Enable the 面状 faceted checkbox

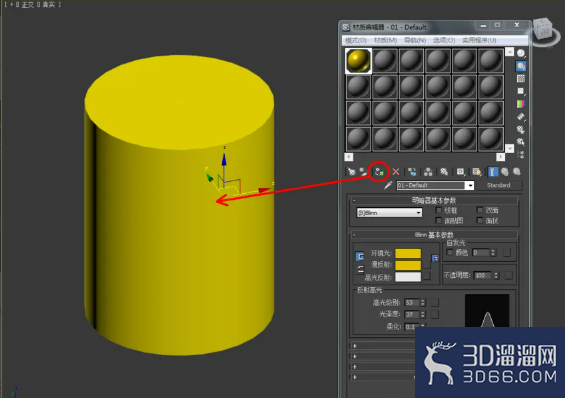pos(480,220)
